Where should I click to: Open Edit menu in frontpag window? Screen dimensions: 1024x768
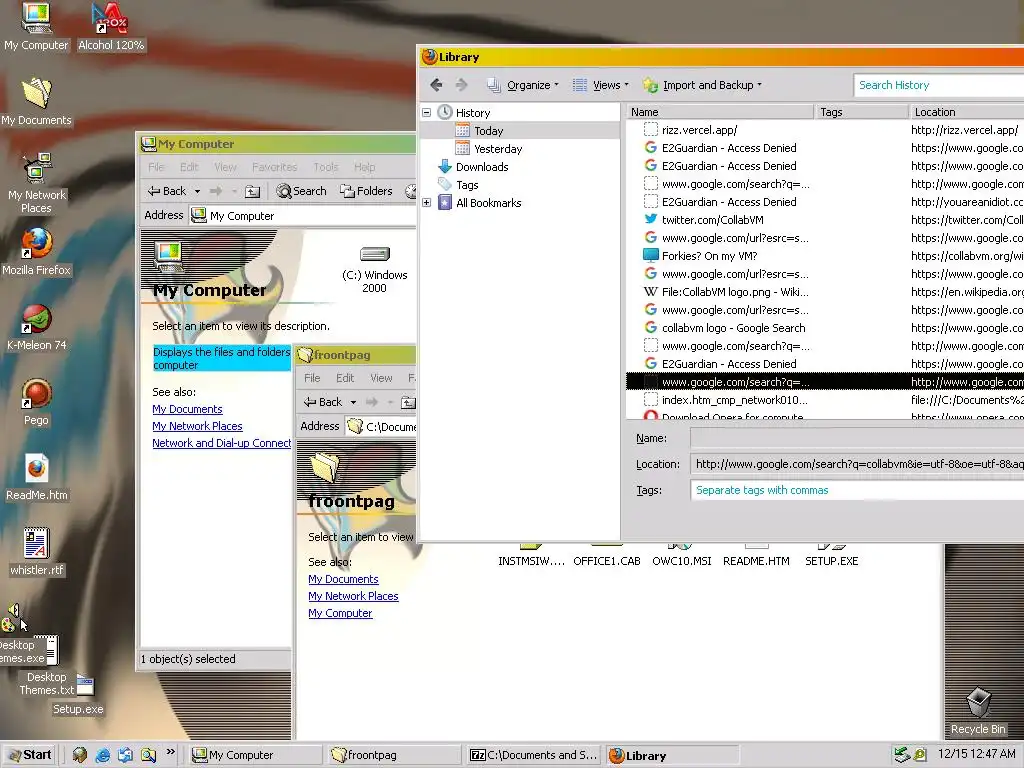tap(345, 378)
